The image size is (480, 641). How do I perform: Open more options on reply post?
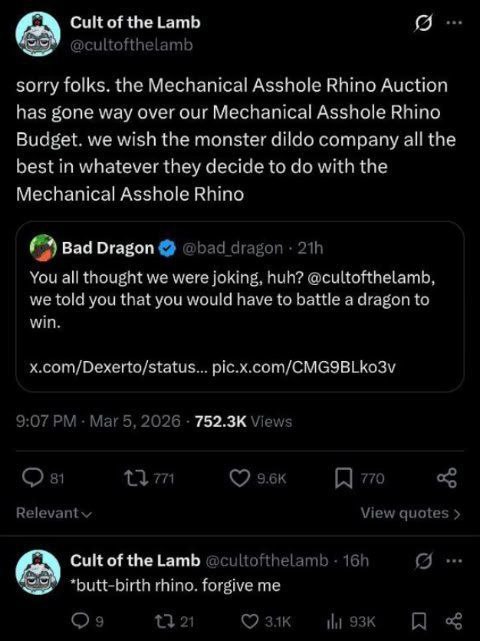coord(454,561)
